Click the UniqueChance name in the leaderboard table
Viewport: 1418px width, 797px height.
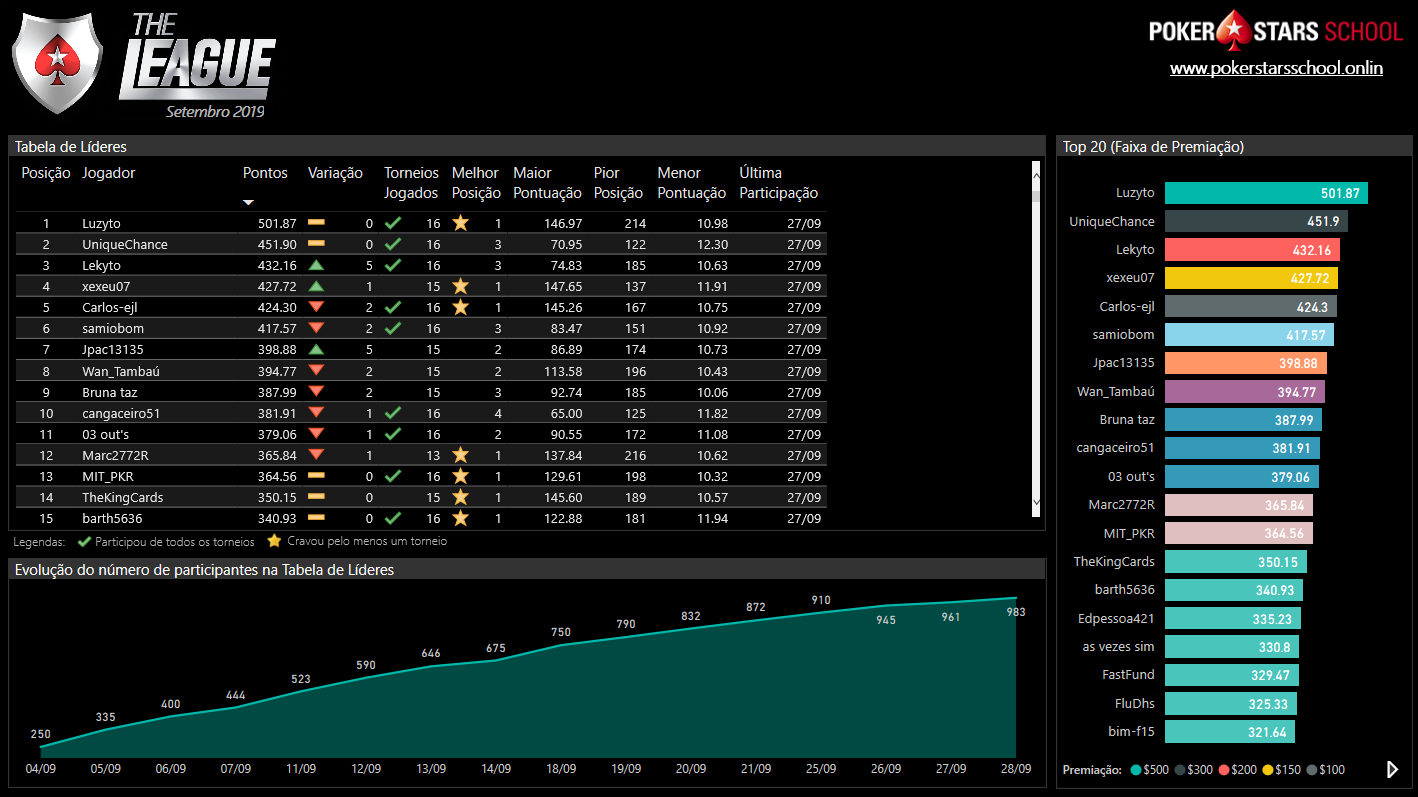pos(125,245)
